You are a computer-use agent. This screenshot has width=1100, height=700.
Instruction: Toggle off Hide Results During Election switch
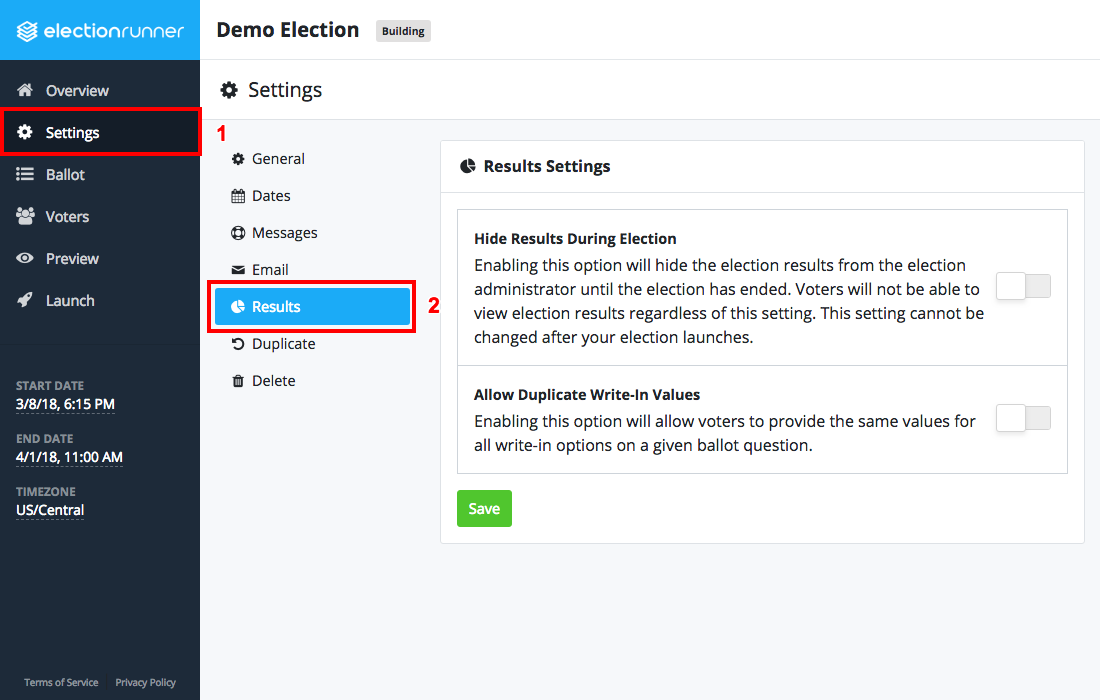click(x=1023, y=286)
